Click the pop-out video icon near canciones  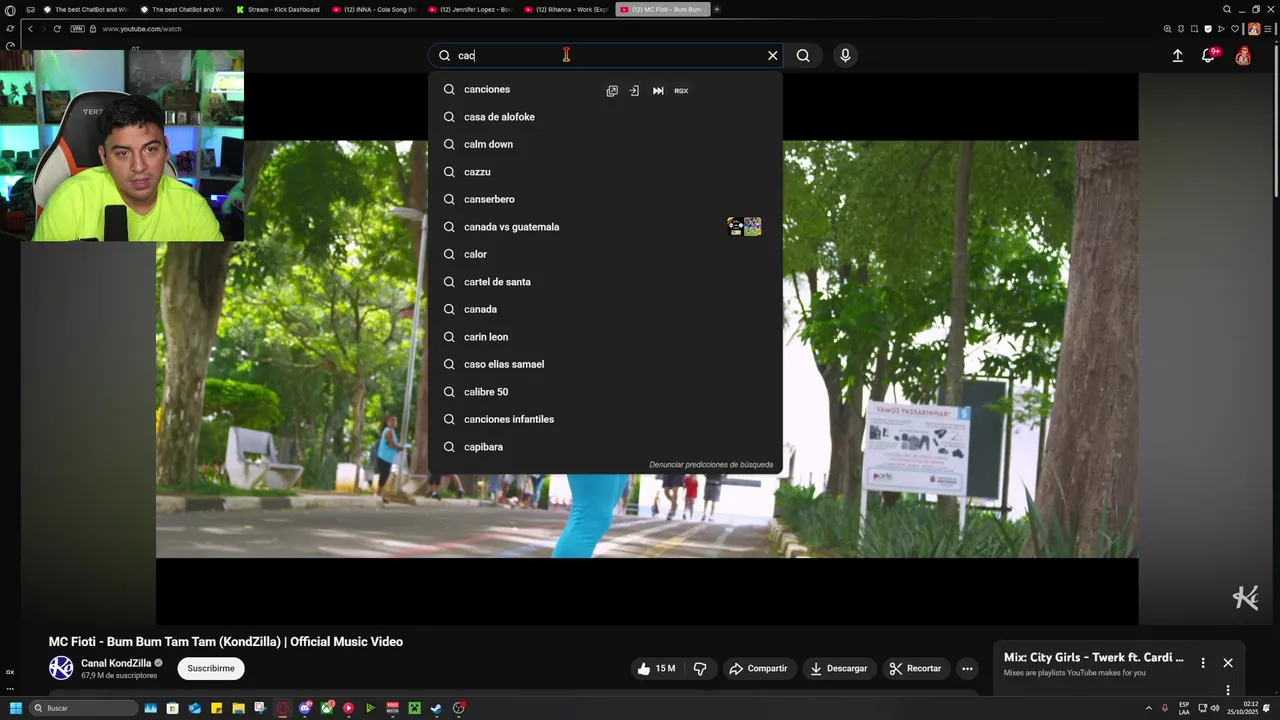[x=612, y=91]
